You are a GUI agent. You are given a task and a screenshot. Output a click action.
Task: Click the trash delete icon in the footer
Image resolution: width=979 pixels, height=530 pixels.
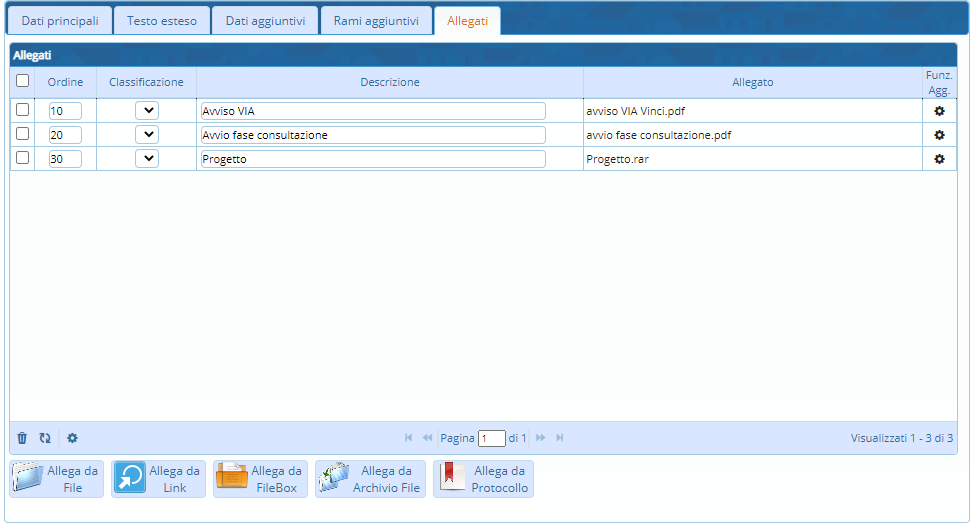click(23, 438)
